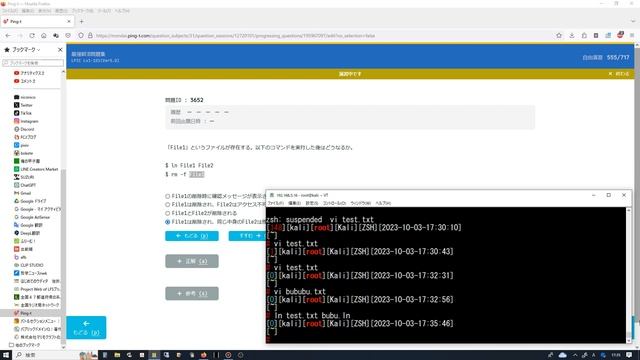Screen dimensions: 640x360
Task: Open the OneDrive cloud tray icon
Action: coord(562,355)
